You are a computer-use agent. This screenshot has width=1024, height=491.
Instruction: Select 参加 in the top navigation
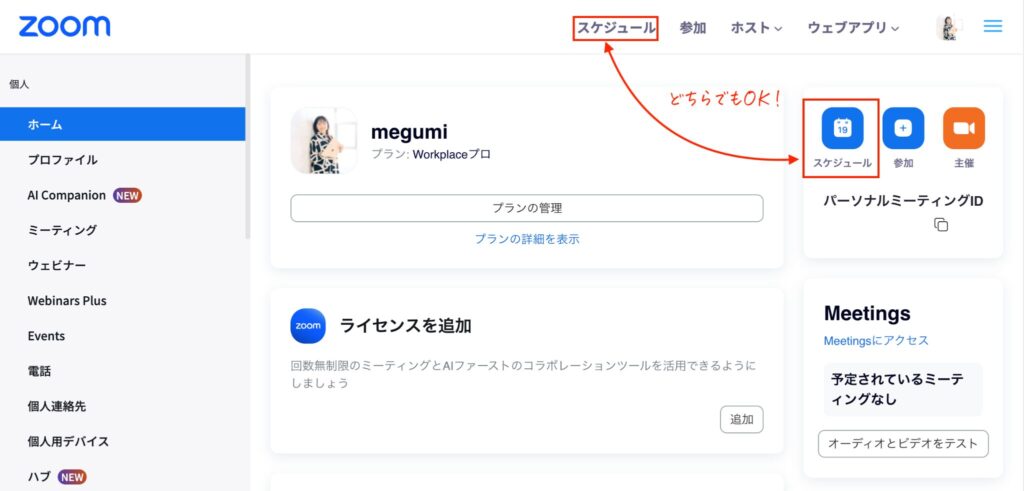pos(693,28)
